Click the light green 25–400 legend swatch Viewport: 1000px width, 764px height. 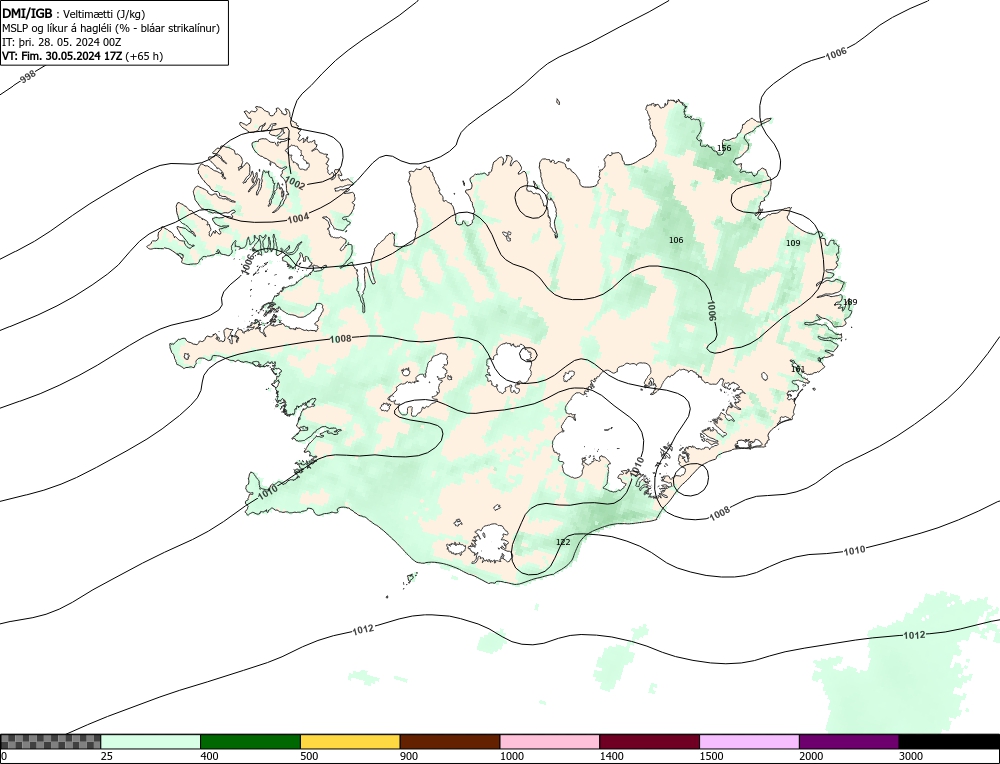click(151, 741)
